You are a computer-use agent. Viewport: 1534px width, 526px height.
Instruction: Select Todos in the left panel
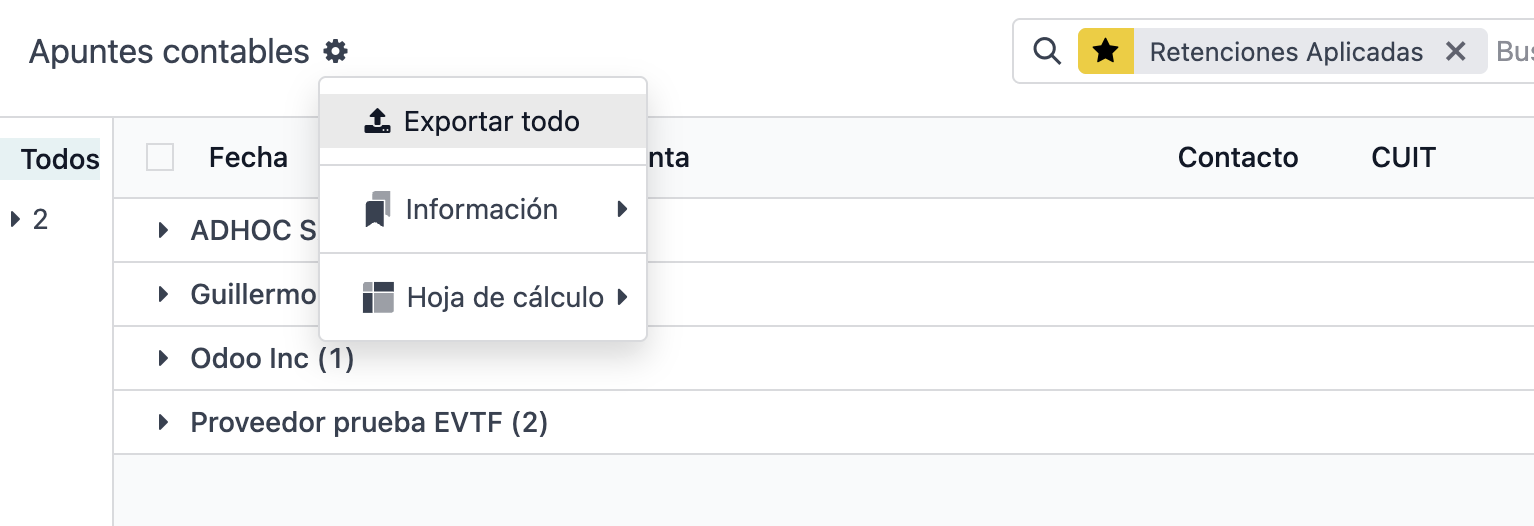click(x=60, y=159)
